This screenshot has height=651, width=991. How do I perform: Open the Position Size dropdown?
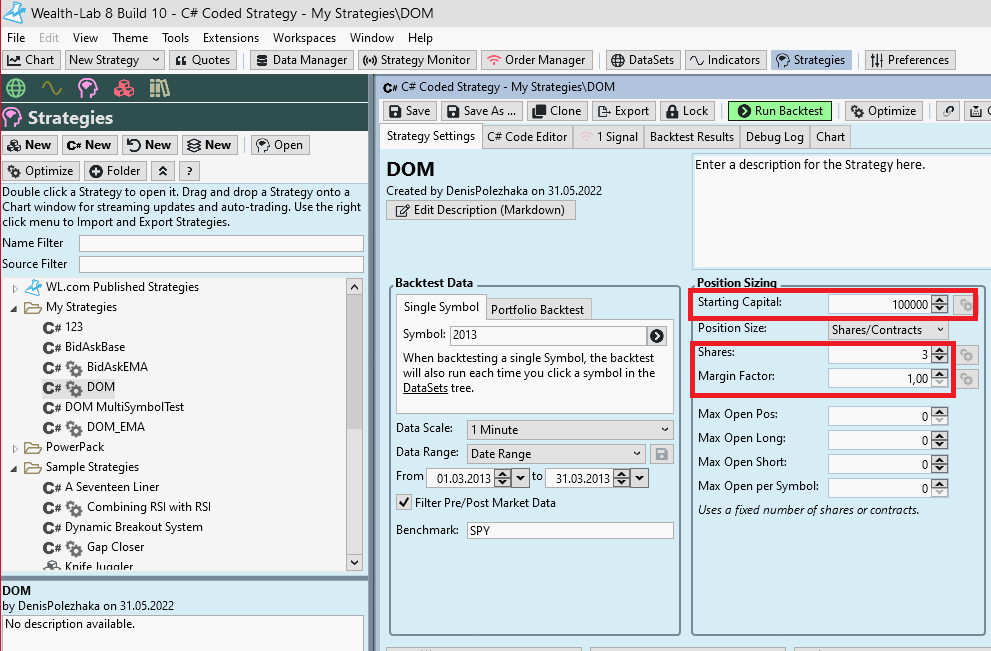(888, 329)
